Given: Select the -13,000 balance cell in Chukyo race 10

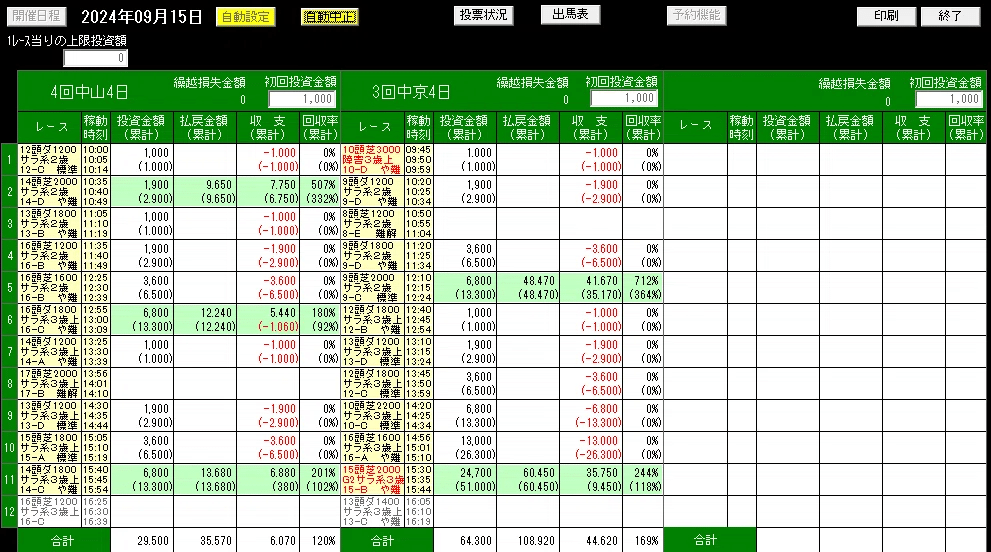Looking at the screenshot, I should click(x=591, y=448).
